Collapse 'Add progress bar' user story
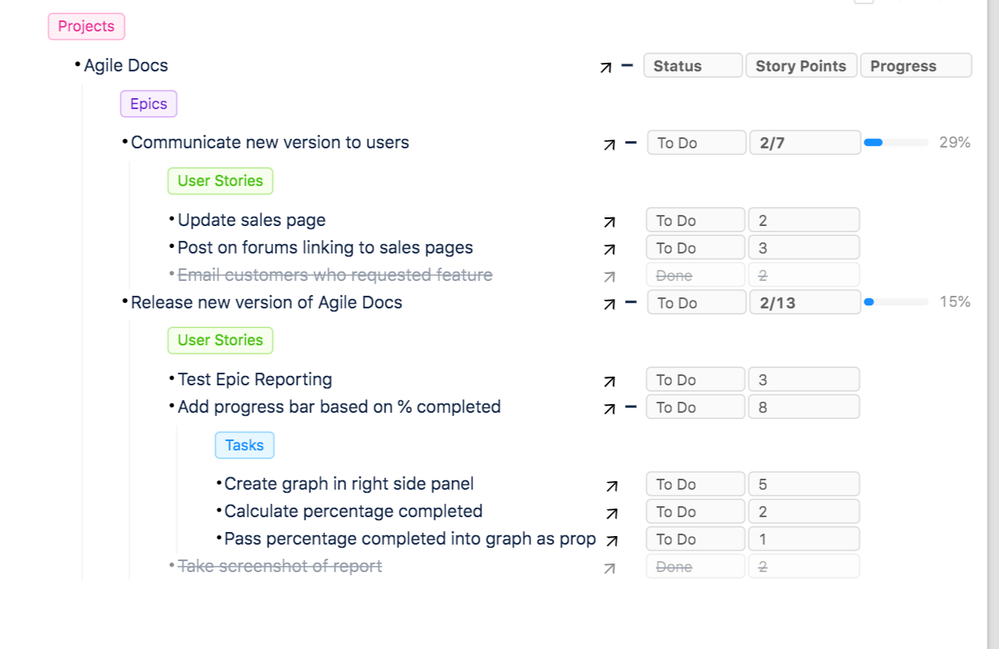The width and height of the screenshot is (999, 649). (x=631, y=407)
